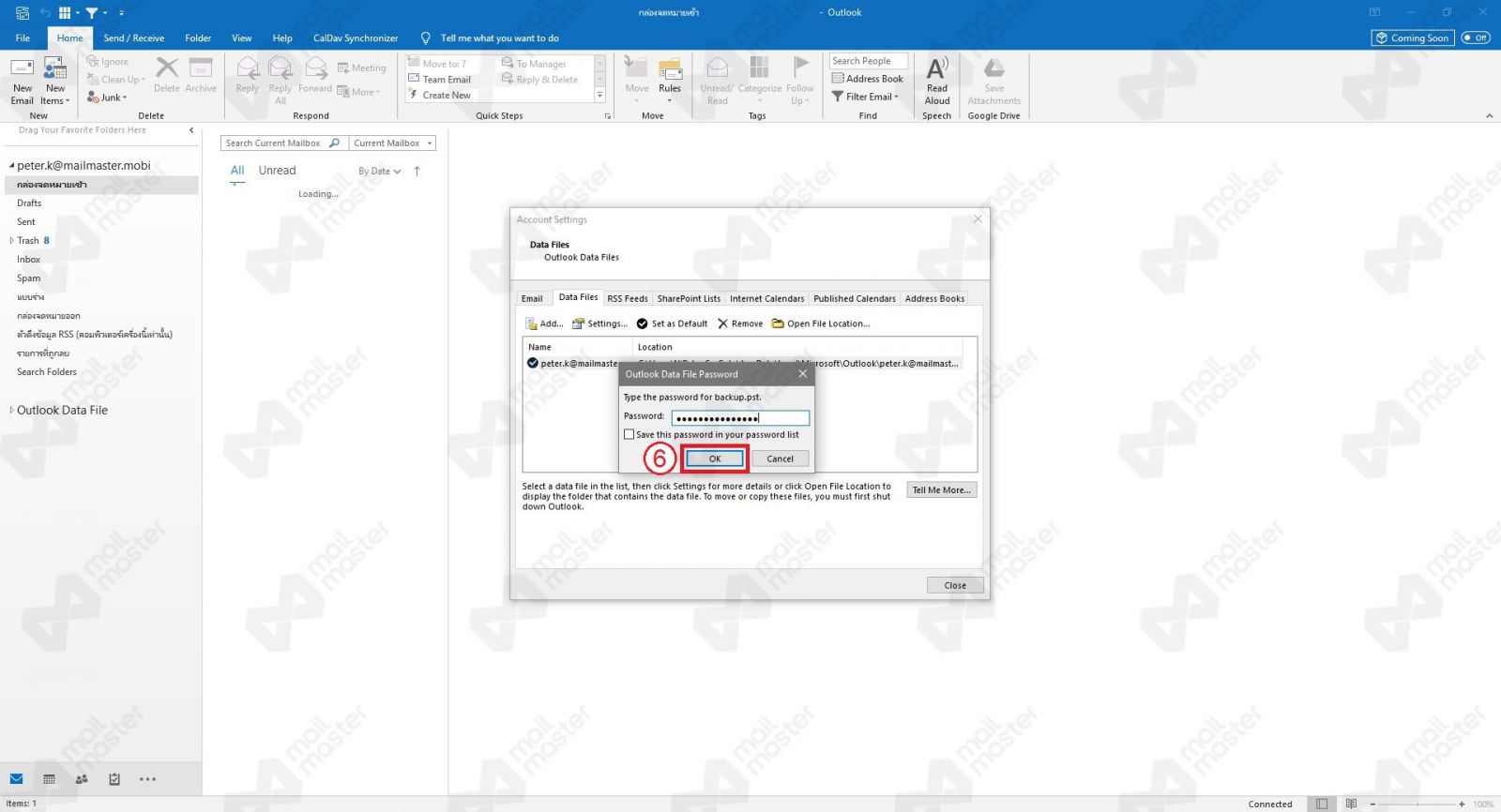The height and width of the screenshot is (812, 1501).
Task: Open the New Items menu
Action: tap(55, 82)
